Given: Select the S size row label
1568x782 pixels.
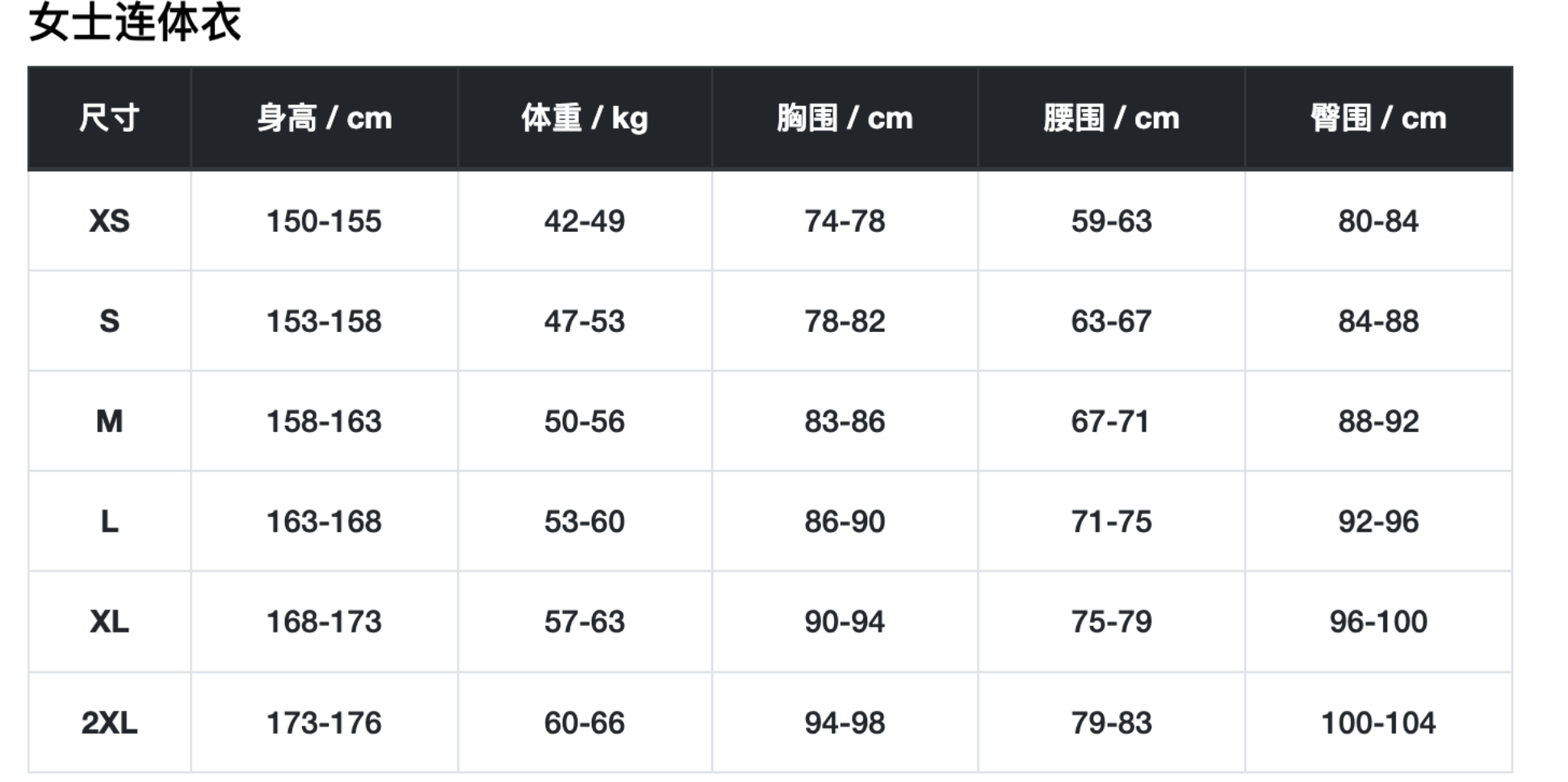Looking at the screenshot, I should (x=109, y=321).
